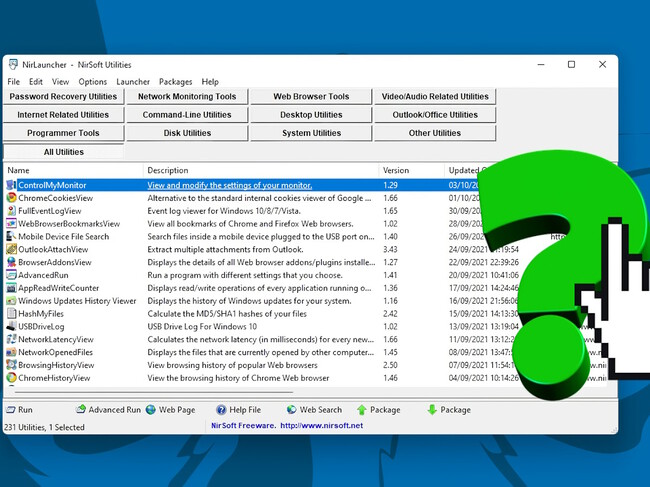Viewport: 650px width, 487px height.
Task: Click the FullEventLogView icon
Action: (x=11, y=211)
